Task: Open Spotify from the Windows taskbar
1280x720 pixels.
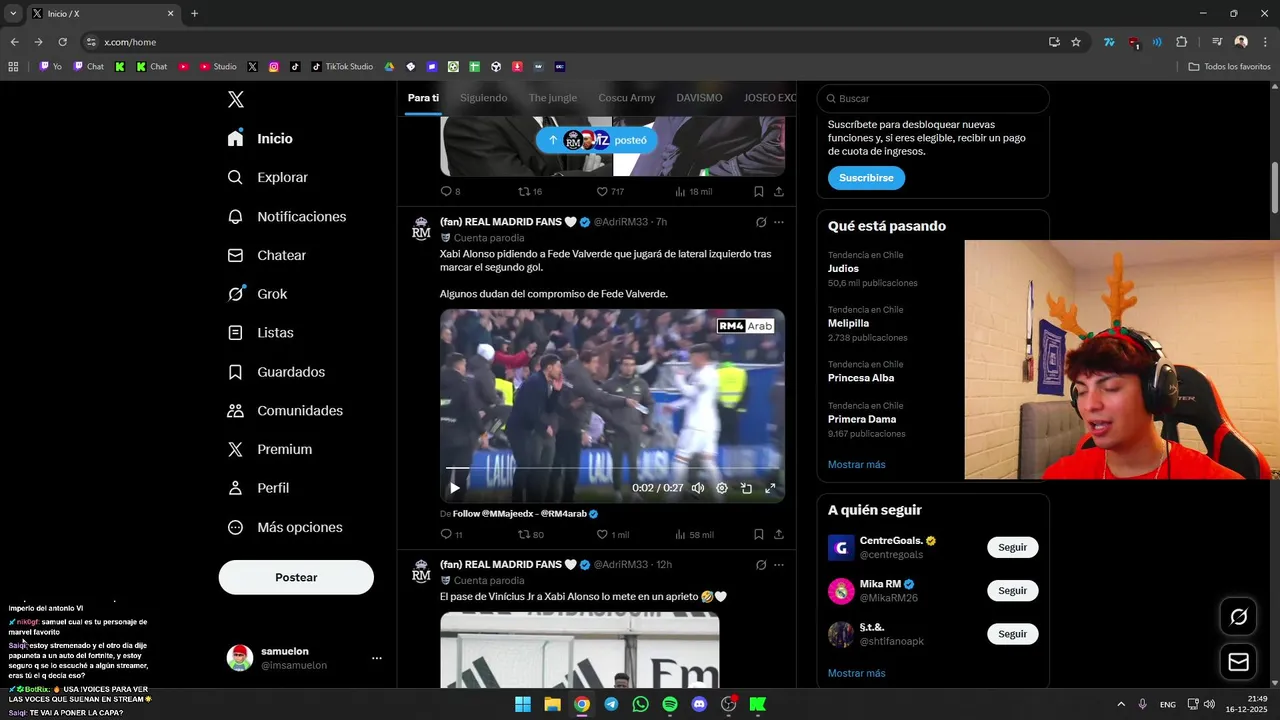Action: click(670, 704)
